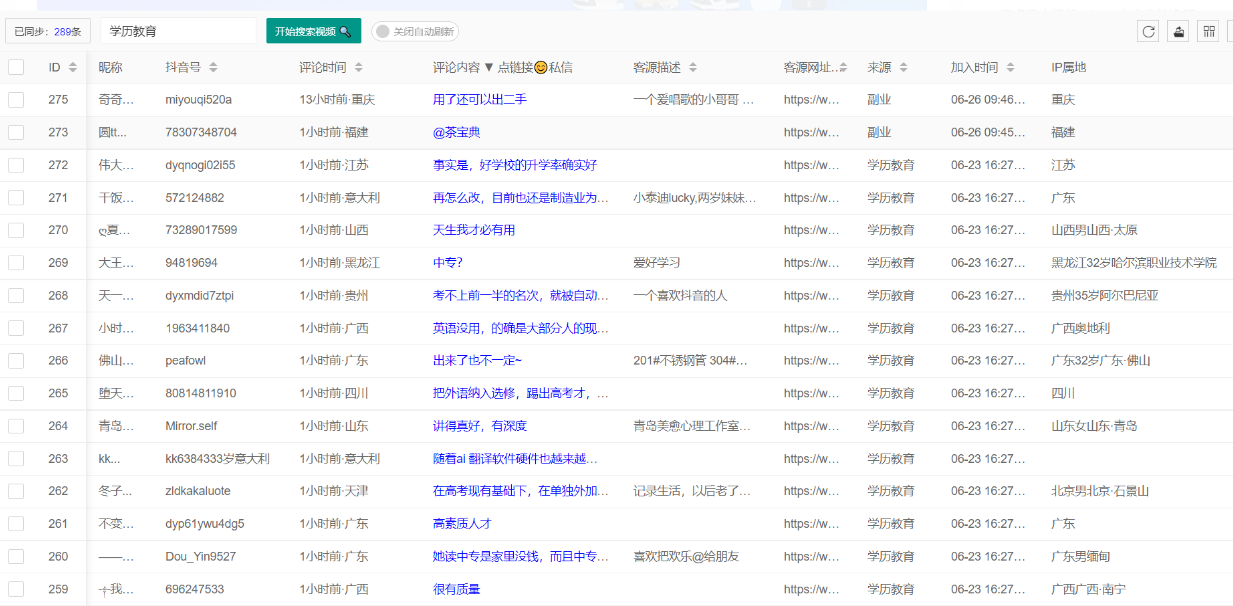
Task: Open comment link 很有质量
Action: tap(457, 589)
